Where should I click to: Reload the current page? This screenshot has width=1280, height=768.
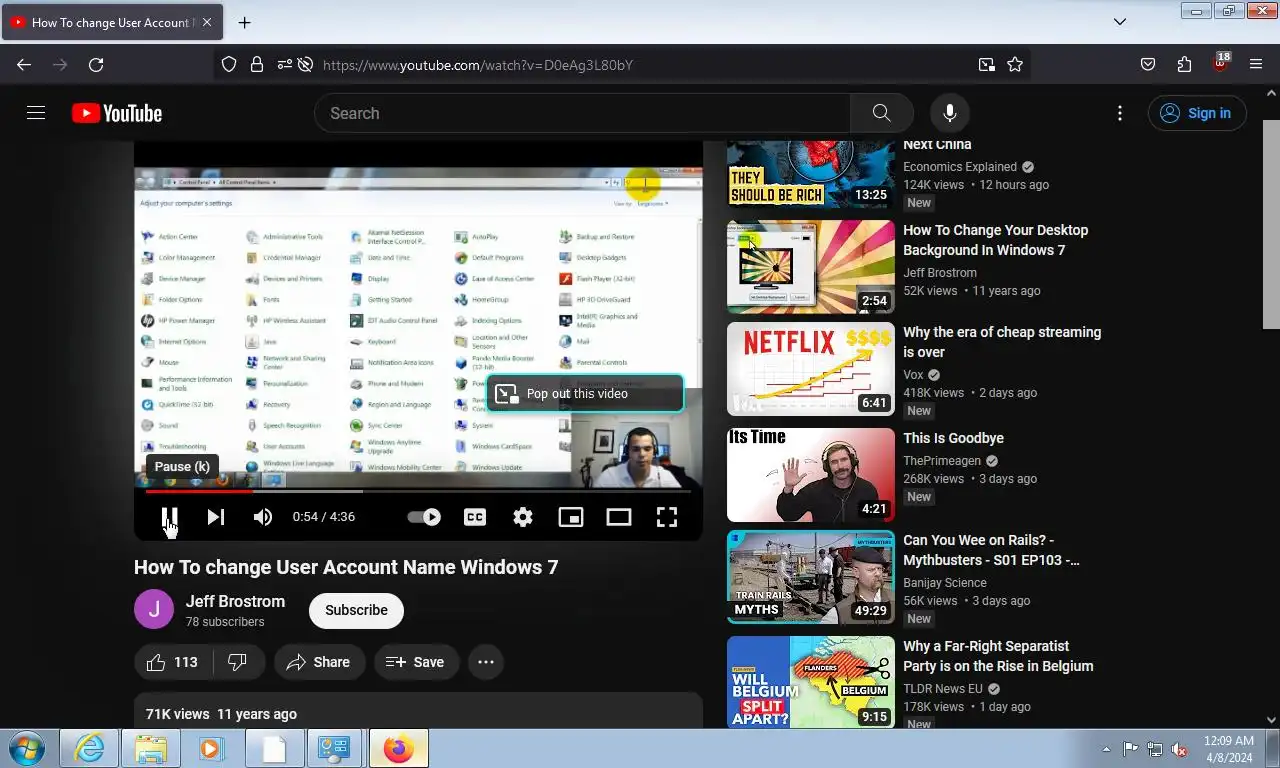[96, 64]
